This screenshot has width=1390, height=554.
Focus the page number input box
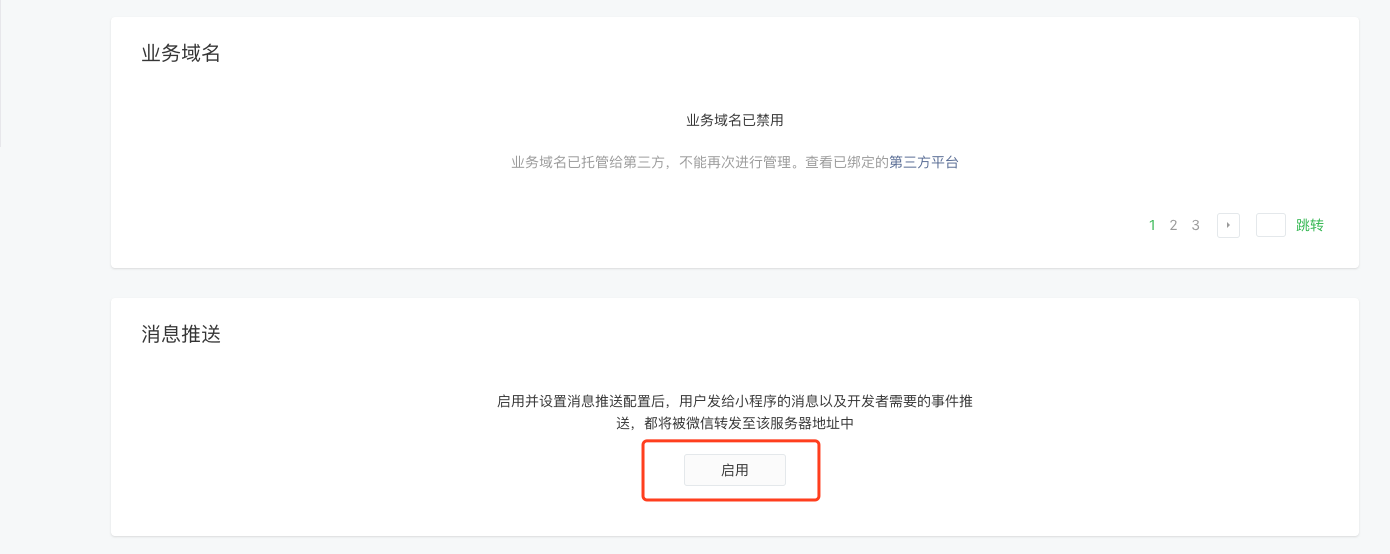point(1271,225)
